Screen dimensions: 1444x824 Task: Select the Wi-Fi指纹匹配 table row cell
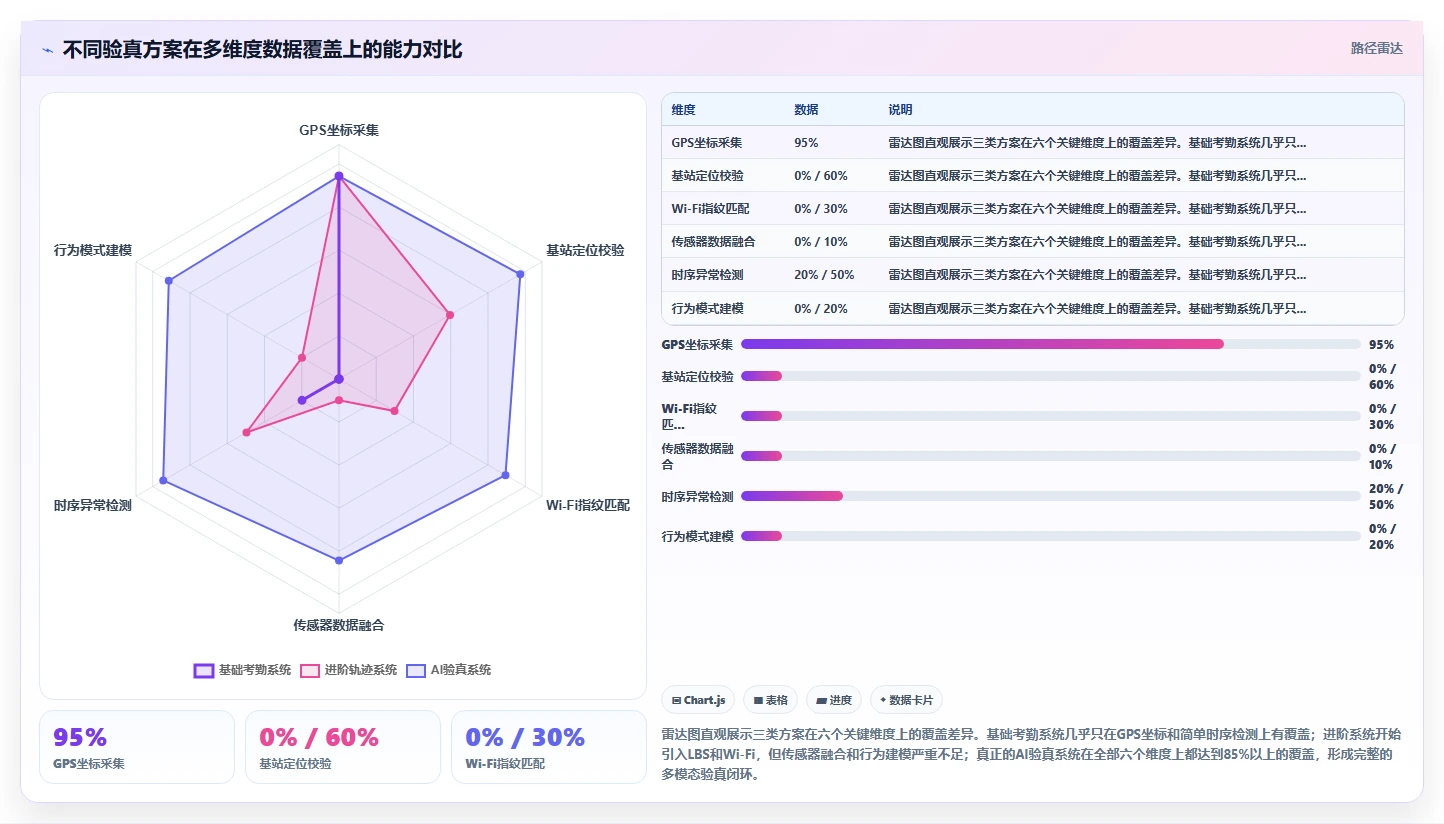(x=710, y=209)
